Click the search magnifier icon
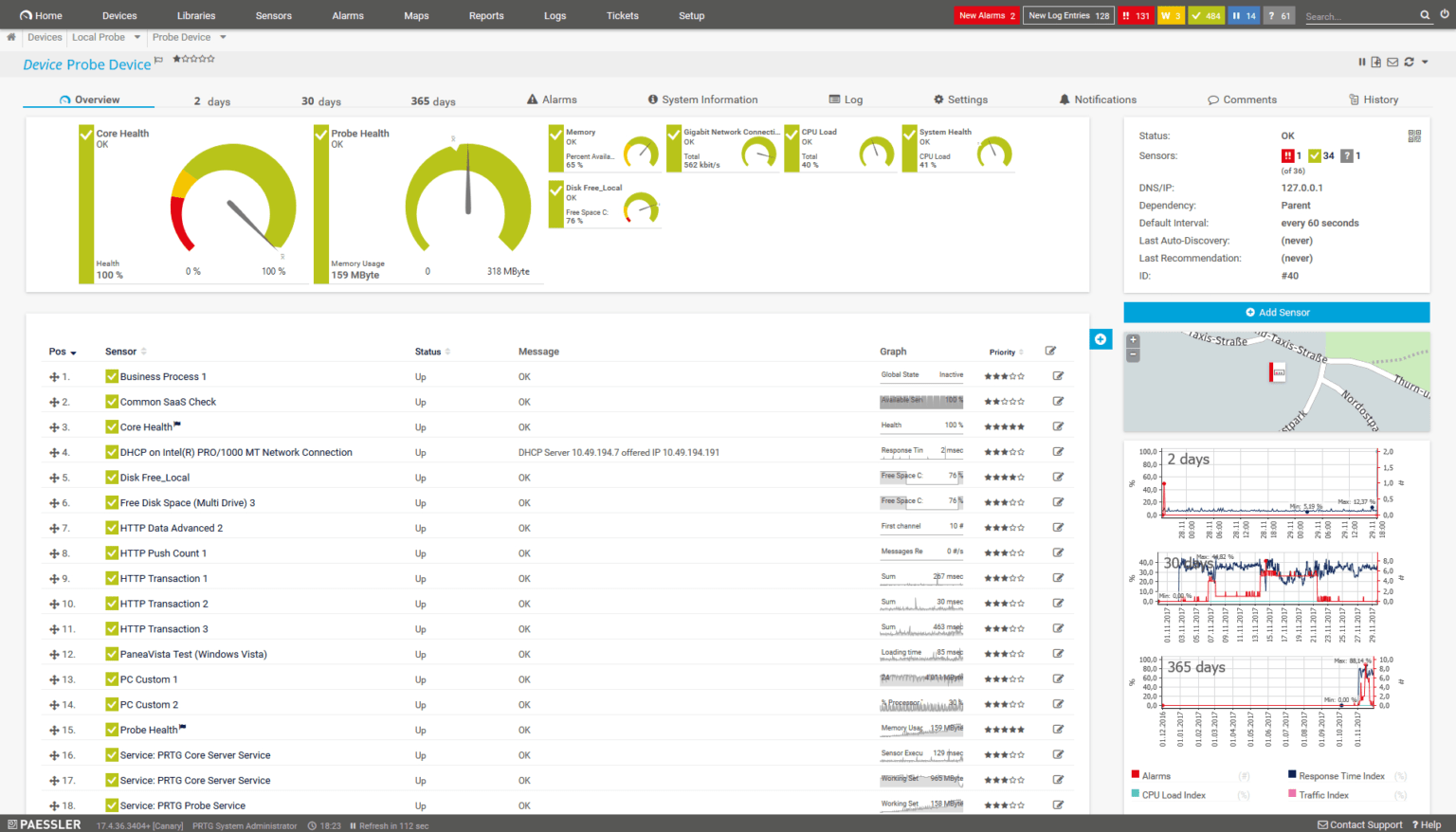 pyautogui.click(x=1425, y=15)
